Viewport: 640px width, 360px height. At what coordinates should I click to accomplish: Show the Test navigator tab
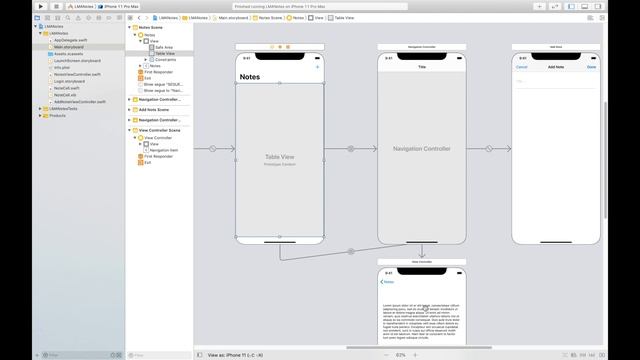(89, 18)
